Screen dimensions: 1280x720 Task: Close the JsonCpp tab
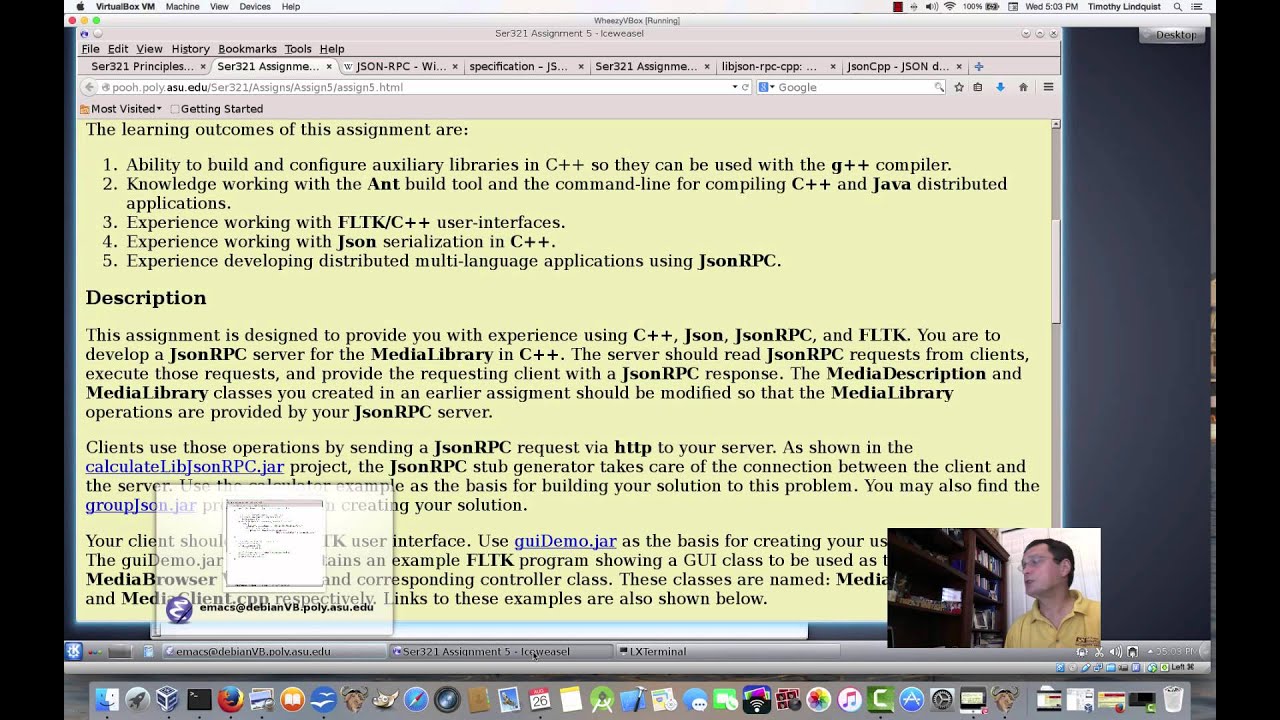958,66
